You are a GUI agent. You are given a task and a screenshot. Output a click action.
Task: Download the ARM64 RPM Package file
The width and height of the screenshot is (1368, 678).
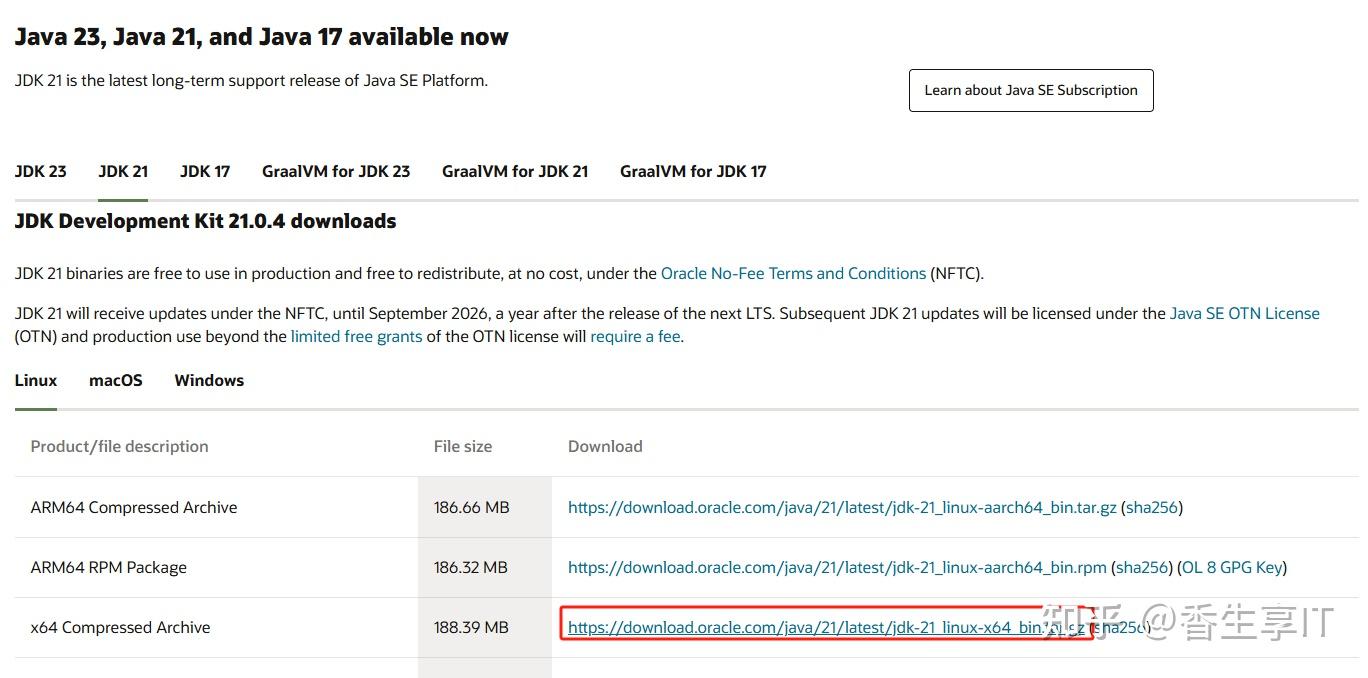coord(837,567)
